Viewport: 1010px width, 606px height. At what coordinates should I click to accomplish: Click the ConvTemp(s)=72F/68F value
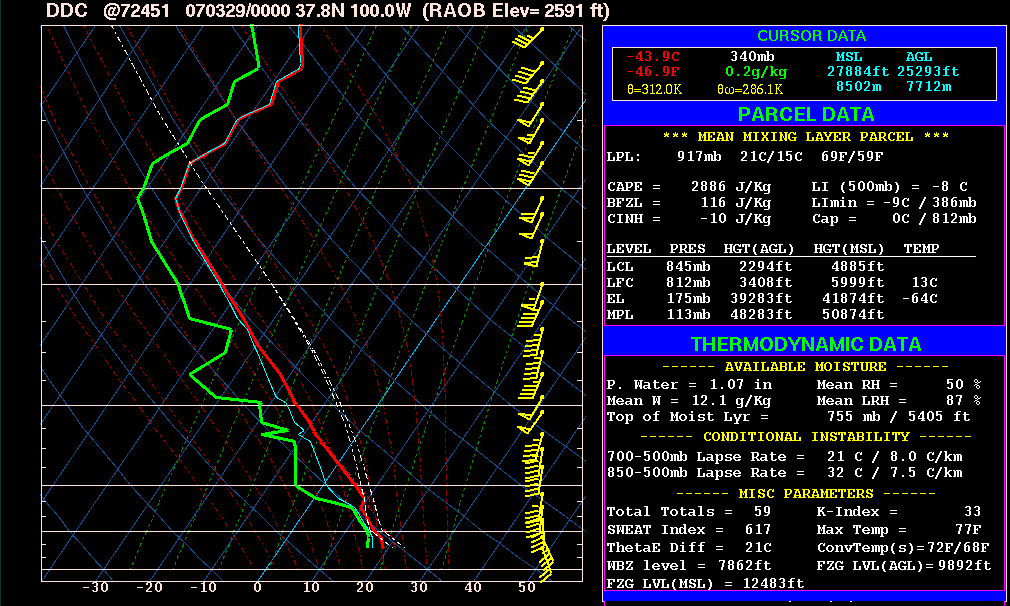click(x=903, y=548)
